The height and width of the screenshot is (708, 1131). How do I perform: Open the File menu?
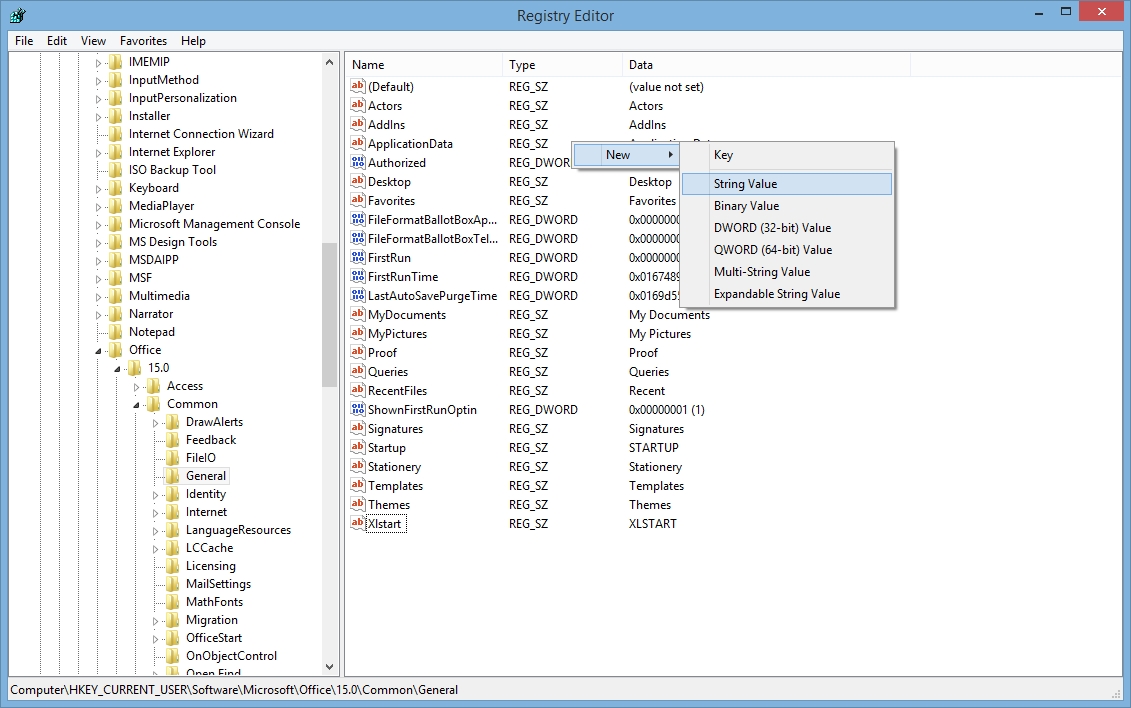pyautogui.click(x=24, y=40)
